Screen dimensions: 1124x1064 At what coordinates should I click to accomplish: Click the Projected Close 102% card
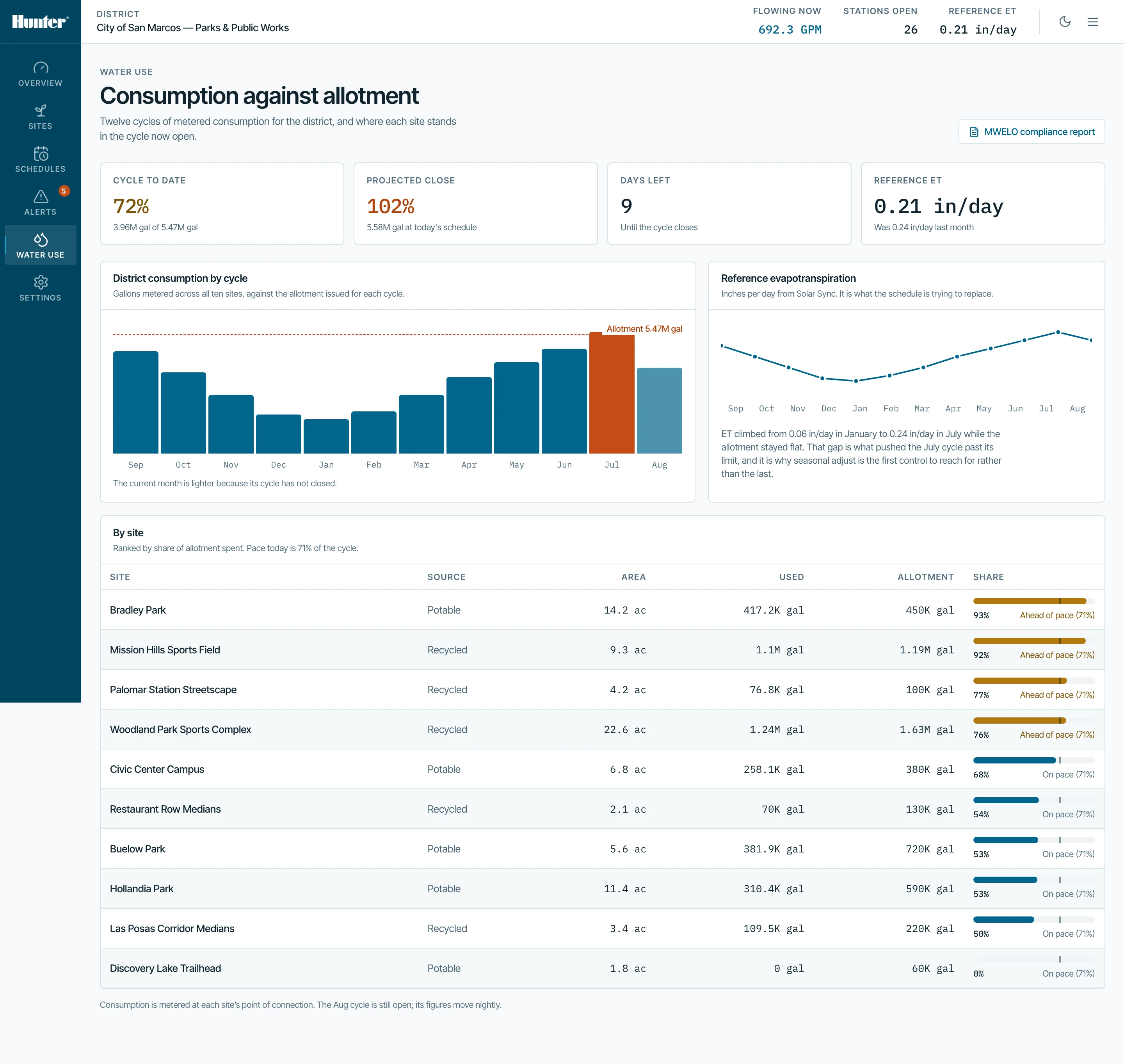pos(475,204)
